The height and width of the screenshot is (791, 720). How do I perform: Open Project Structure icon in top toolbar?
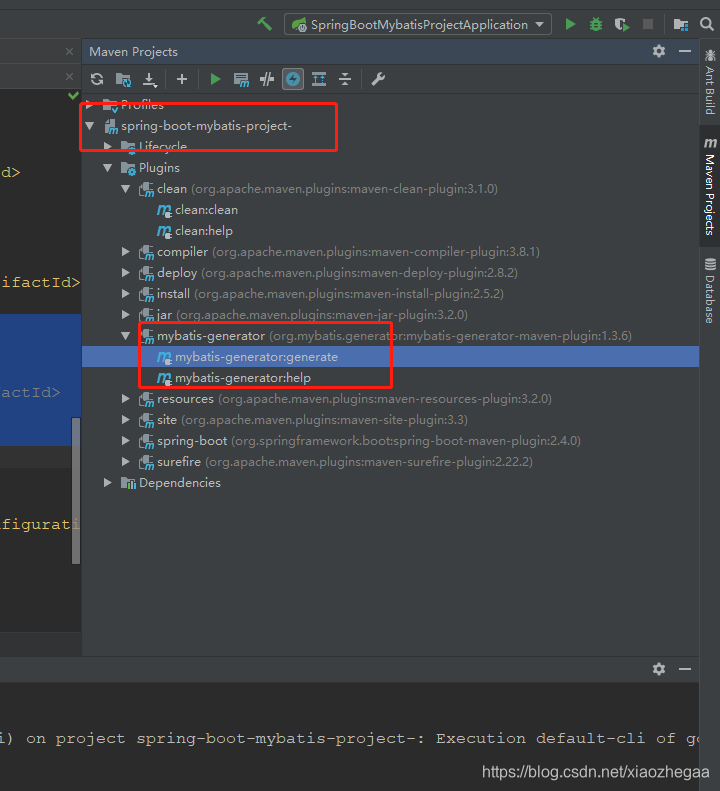click(x=681, y=24)
